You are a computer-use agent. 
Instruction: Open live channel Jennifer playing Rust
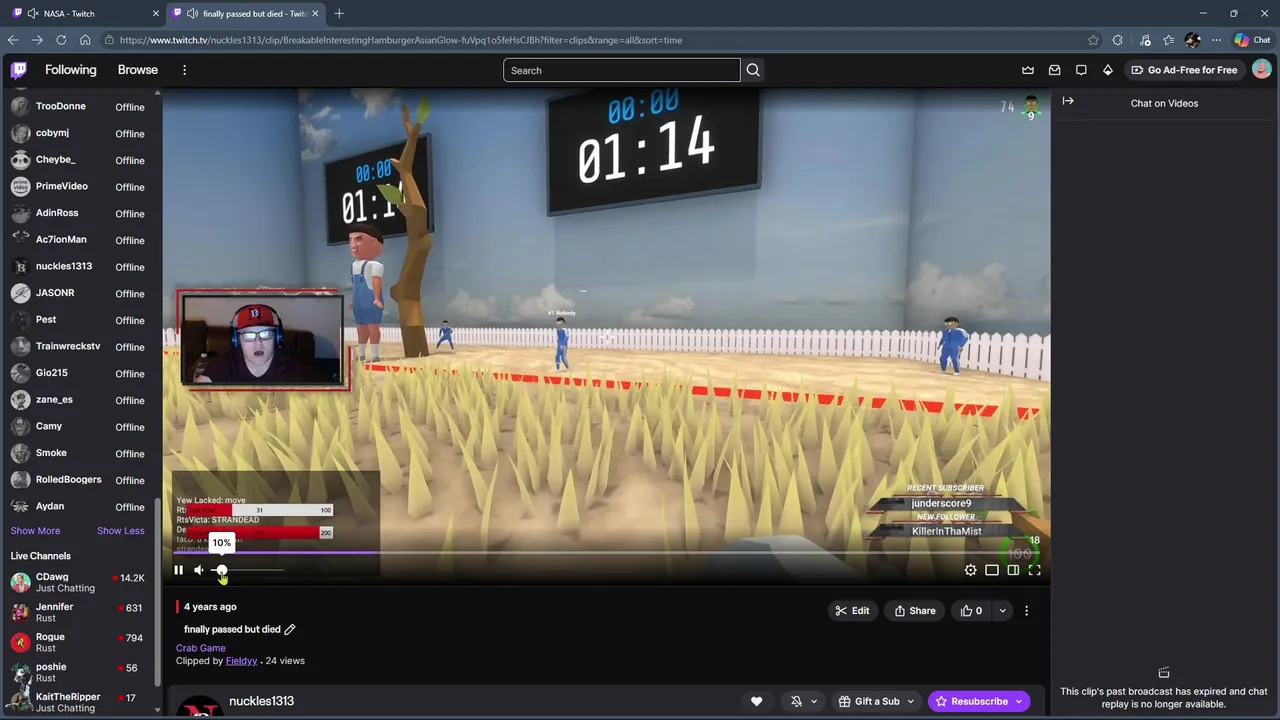click(x=78, y=612)
